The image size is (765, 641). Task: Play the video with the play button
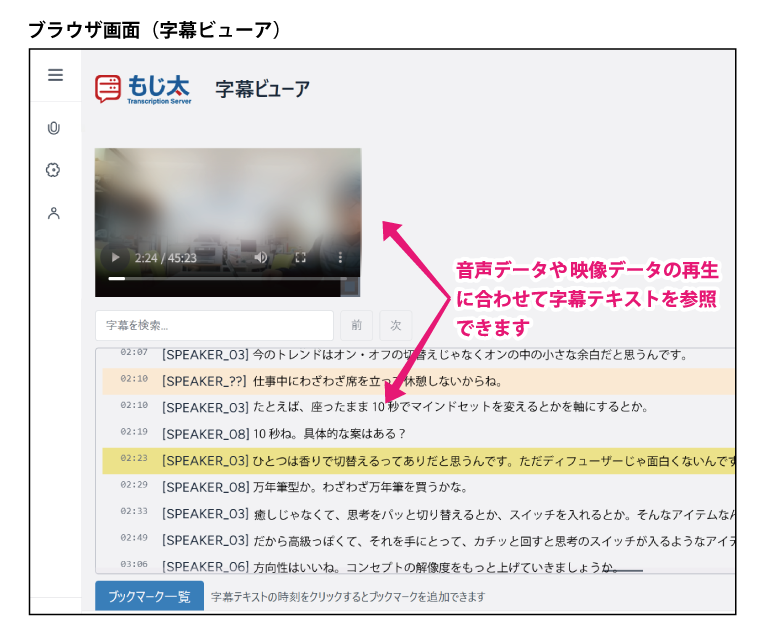[x=115, y=257]
